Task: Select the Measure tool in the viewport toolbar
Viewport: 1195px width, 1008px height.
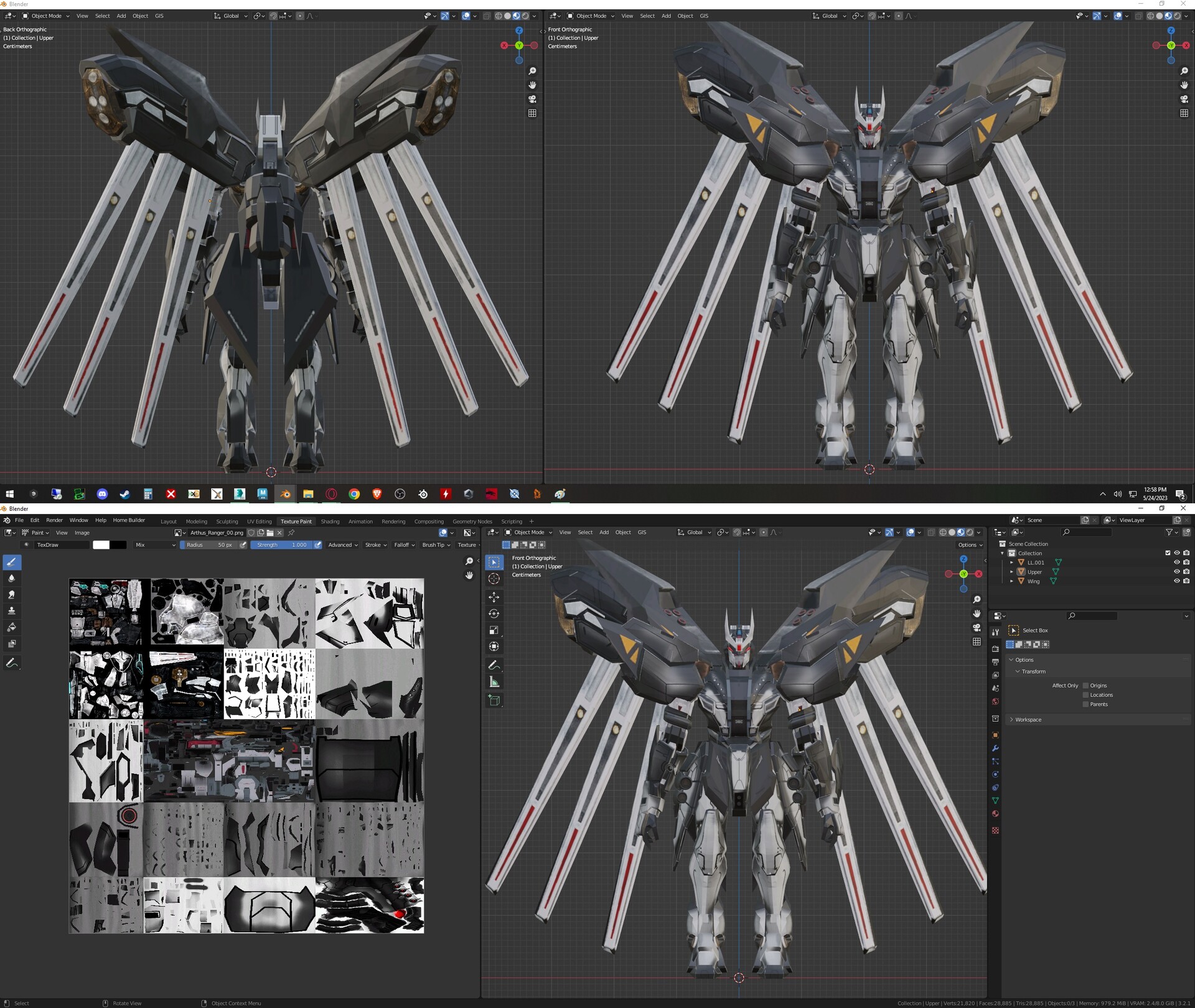Action: (494, 681)
